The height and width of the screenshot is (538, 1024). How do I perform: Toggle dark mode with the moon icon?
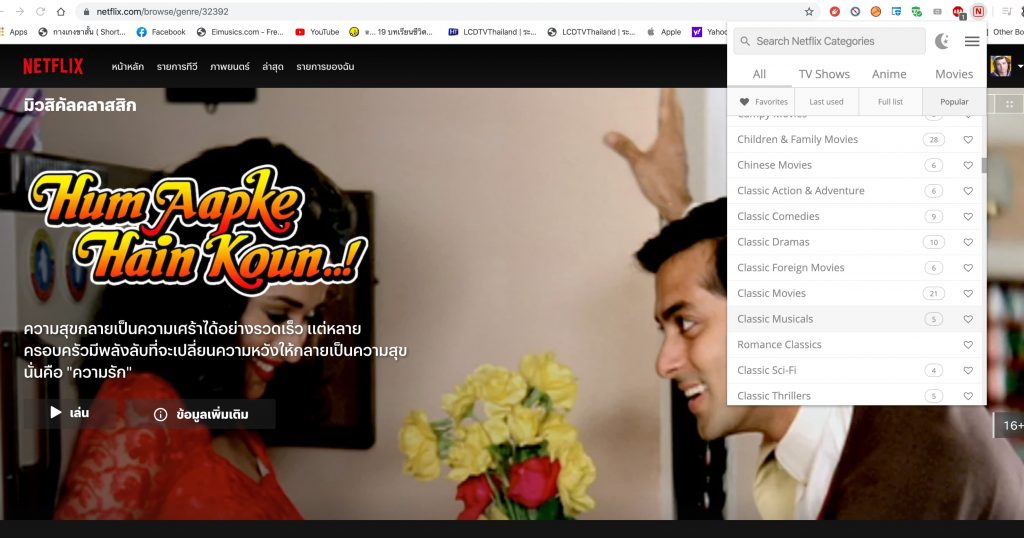(x=942, y=41)
